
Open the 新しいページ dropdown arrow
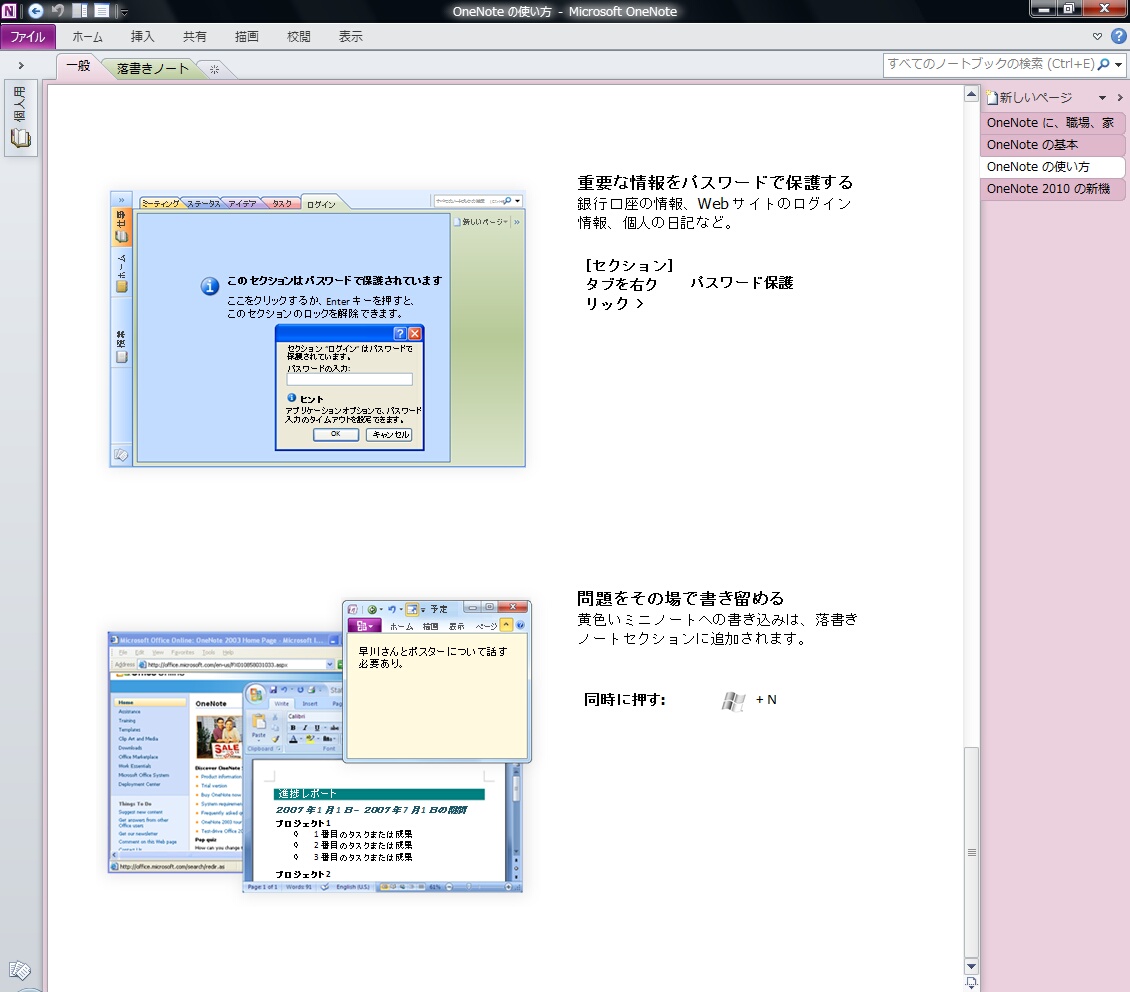point(1102,98)
